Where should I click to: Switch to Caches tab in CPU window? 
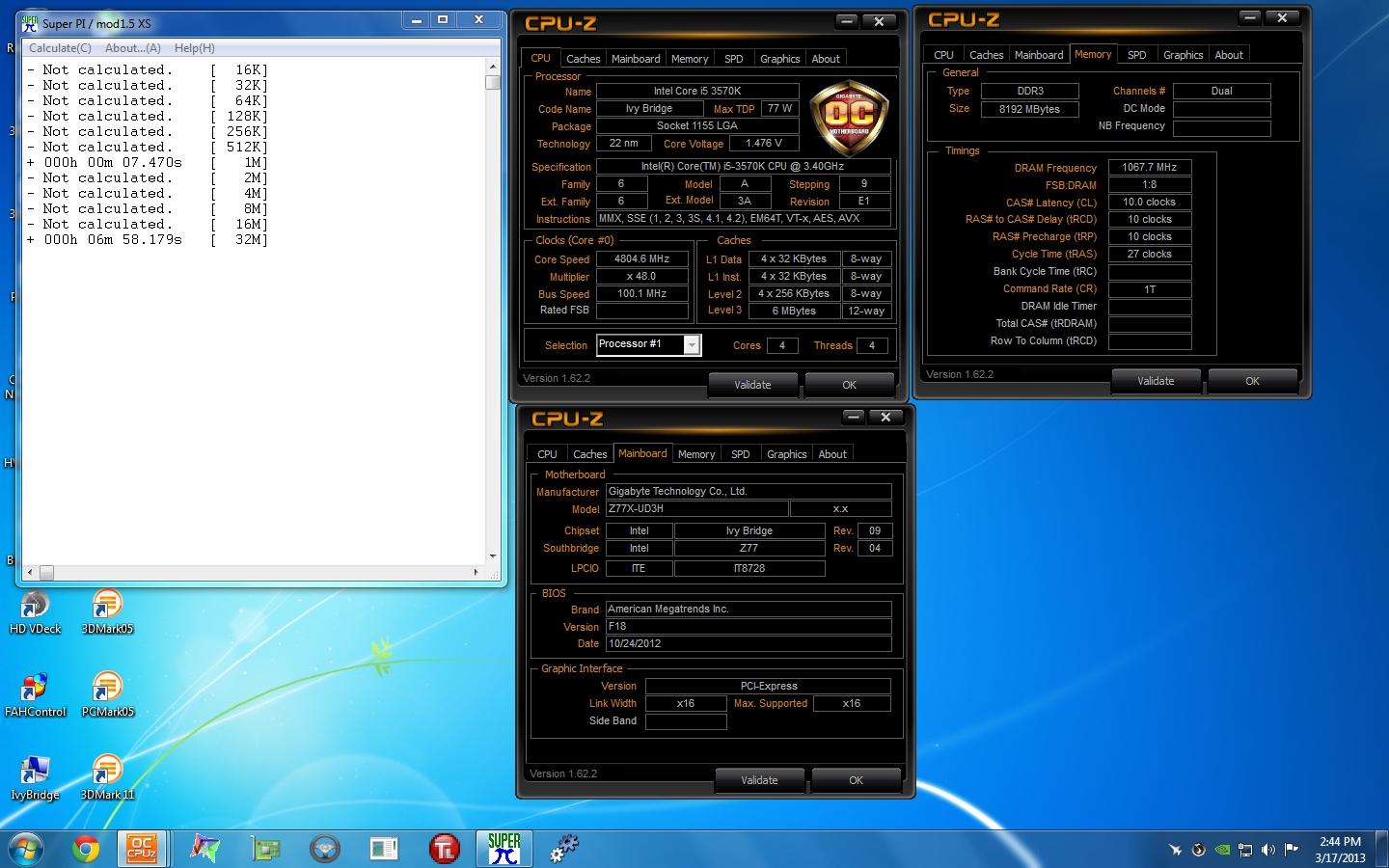pos(583,59)
